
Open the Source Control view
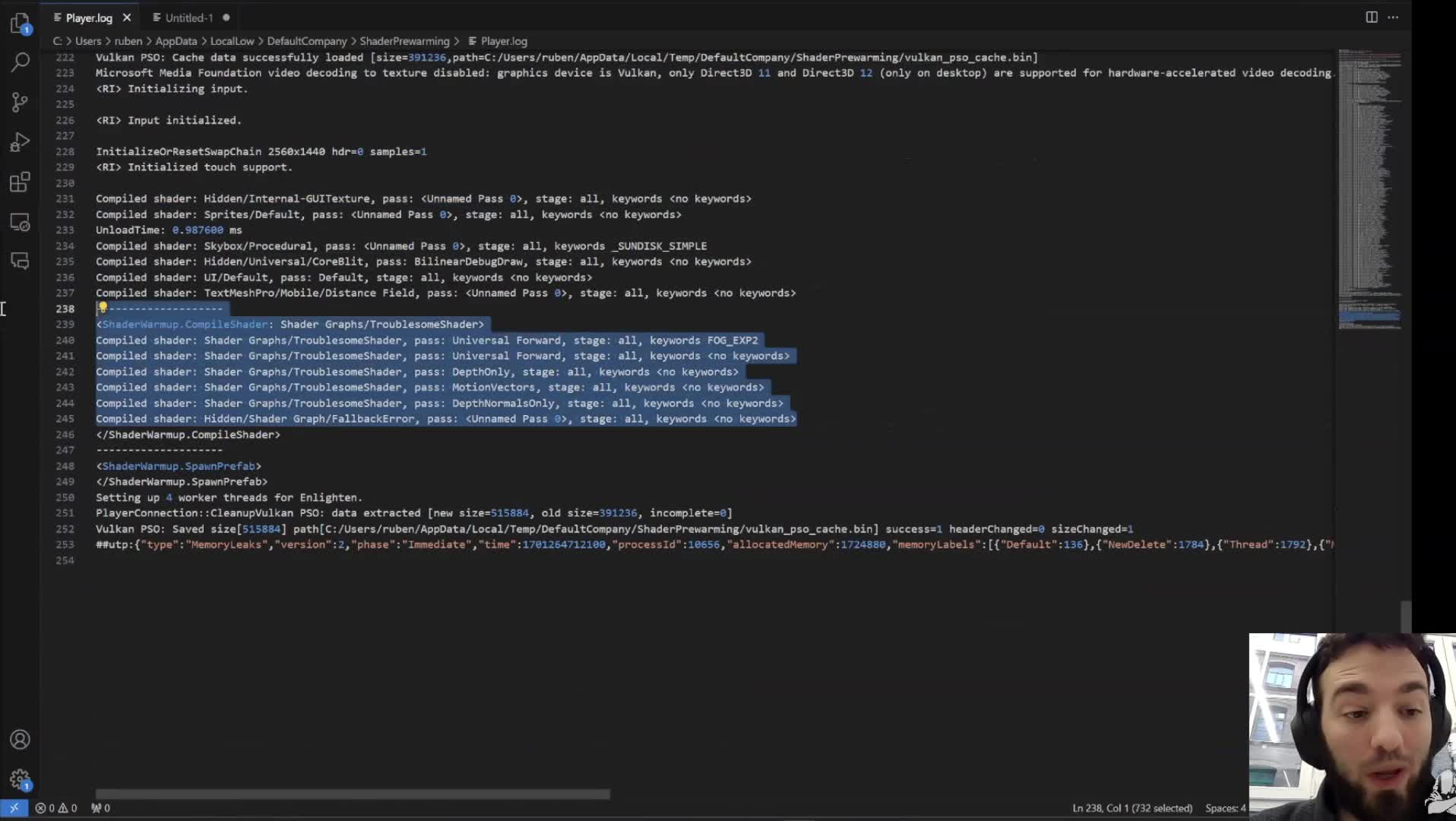[x=19, y=103]
